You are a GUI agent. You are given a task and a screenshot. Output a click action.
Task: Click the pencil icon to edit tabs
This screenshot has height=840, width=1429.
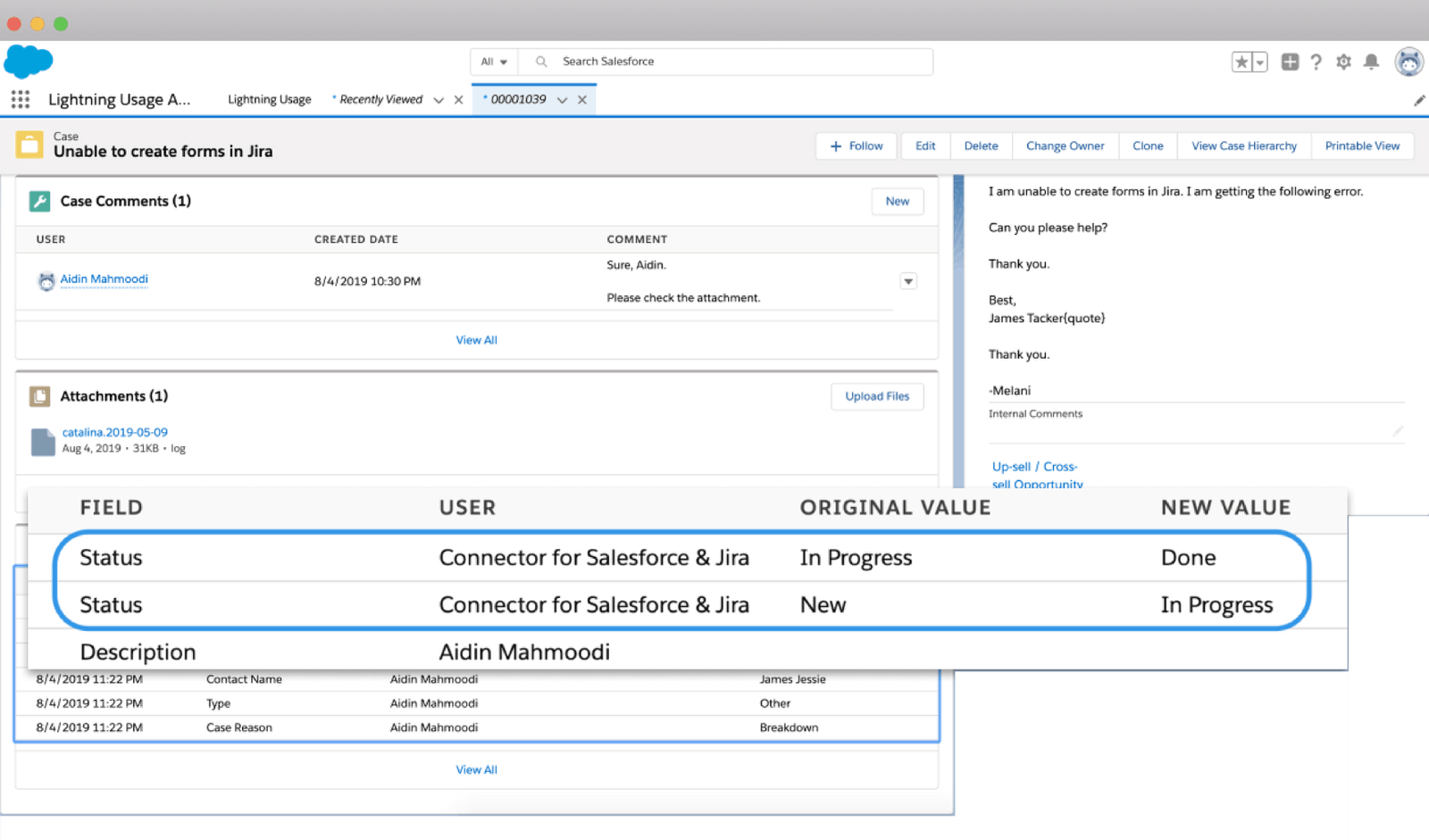1419,100
